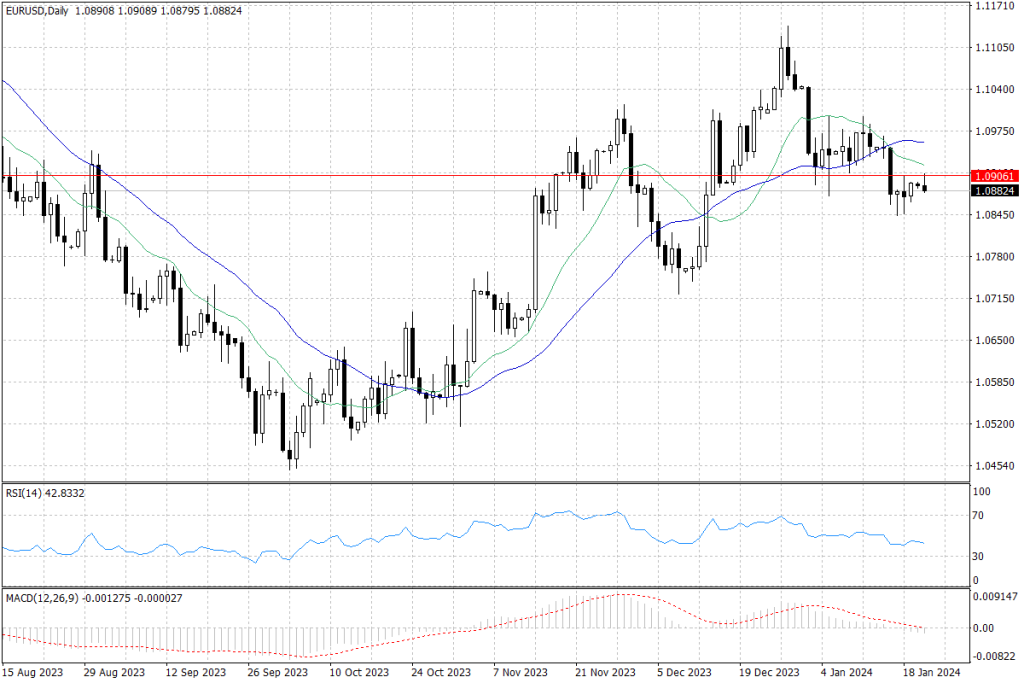The width and height of the screenshot is (1024, 683).
Task: Click the 15 Aug 2023 date axis label
Action: [x=32, y=674]
